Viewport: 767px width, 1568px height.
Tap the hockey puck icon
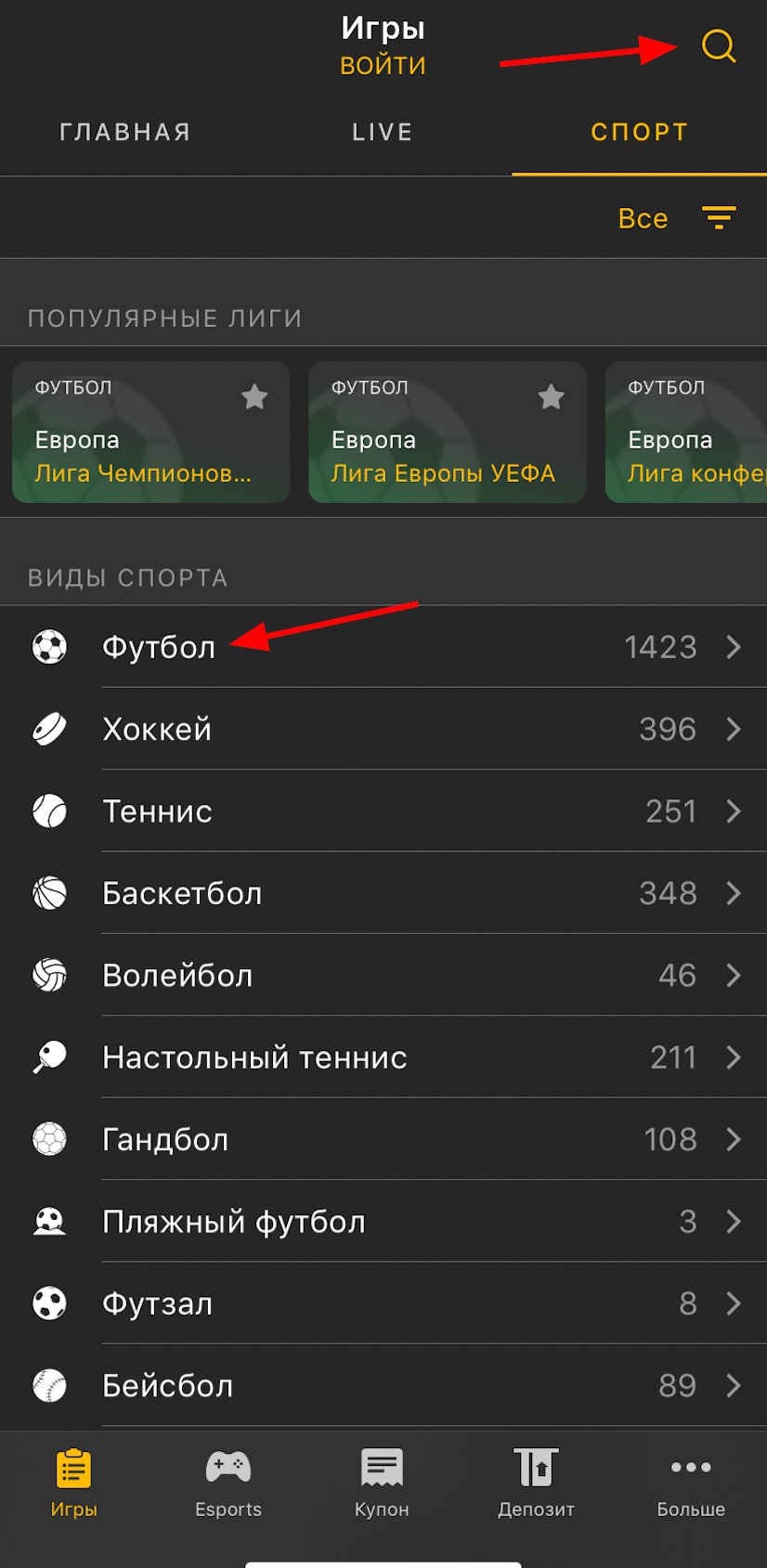tap(49, 729)
